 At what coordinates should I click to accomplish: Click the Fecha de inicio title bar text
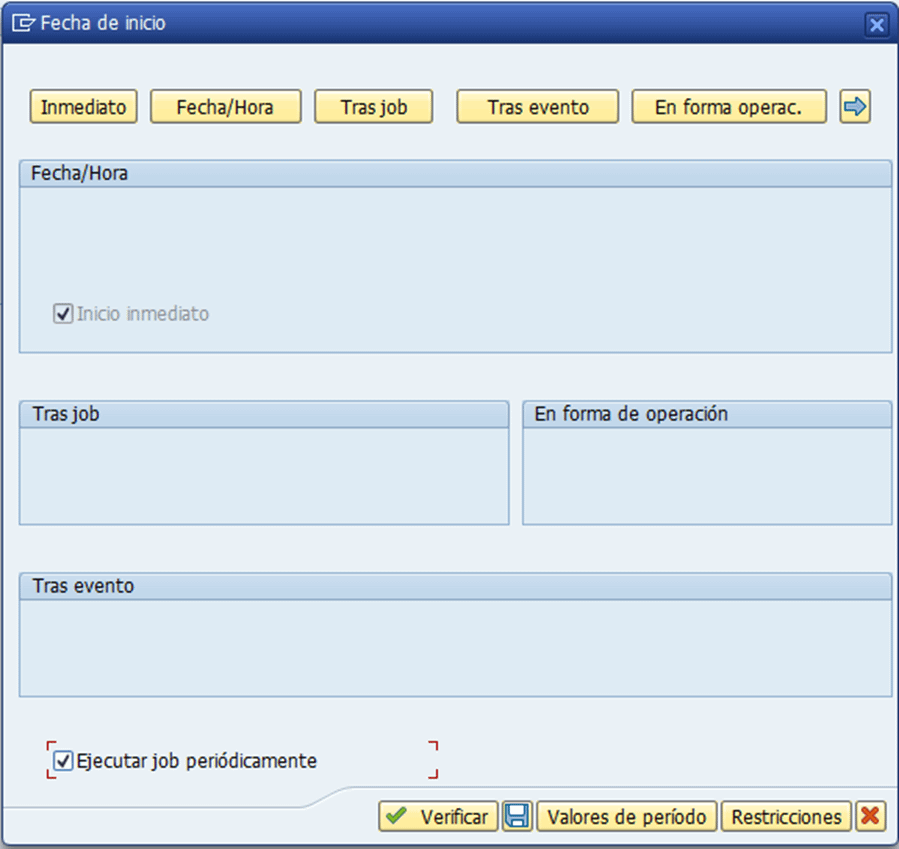(103, 23)
